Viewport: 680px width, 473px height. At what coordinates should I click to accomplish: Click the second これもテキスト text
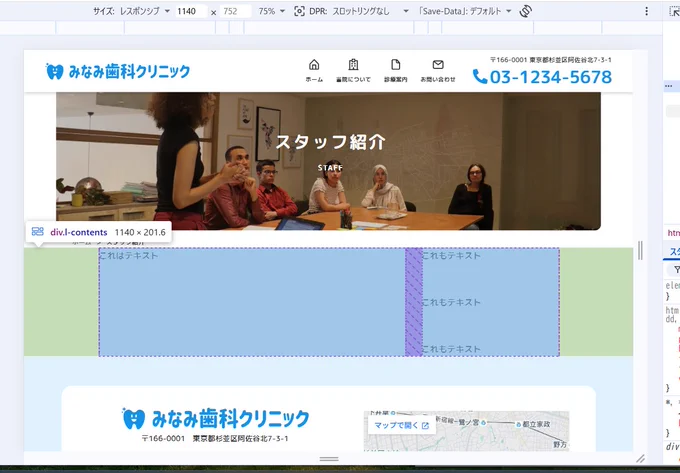(451, 302)
